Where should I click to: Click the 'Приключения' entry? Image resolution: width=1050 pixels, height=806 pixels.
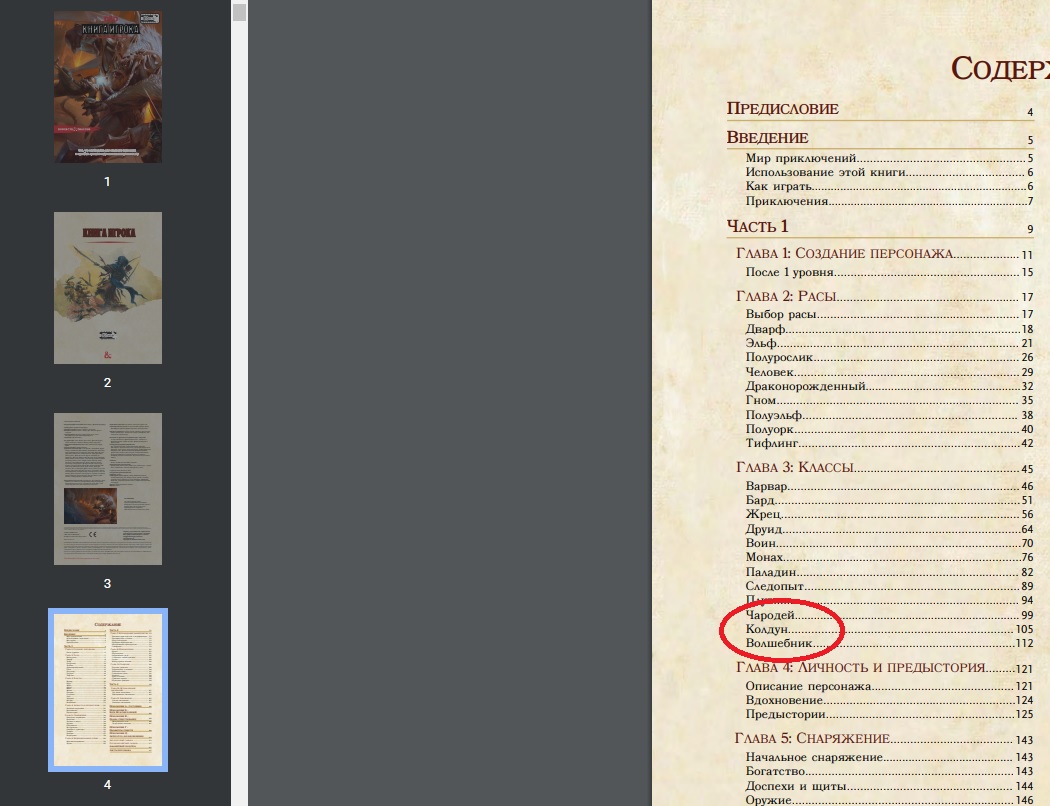pos(787,201)
